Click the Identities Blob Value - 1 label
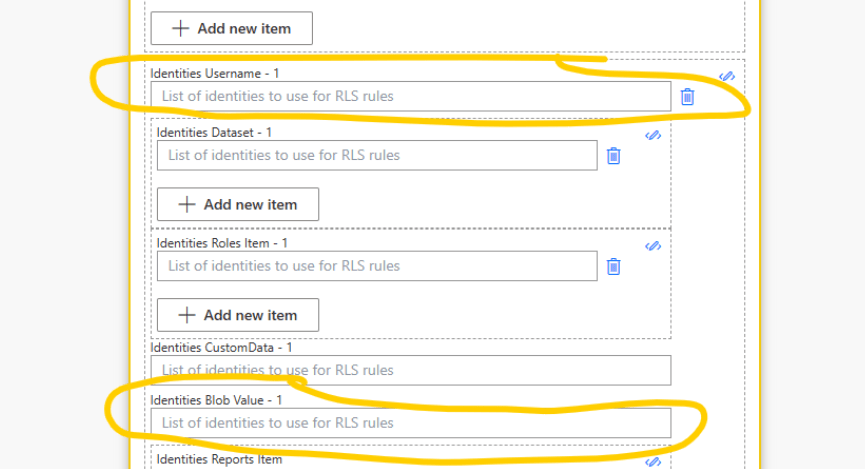 coord(216,400)
